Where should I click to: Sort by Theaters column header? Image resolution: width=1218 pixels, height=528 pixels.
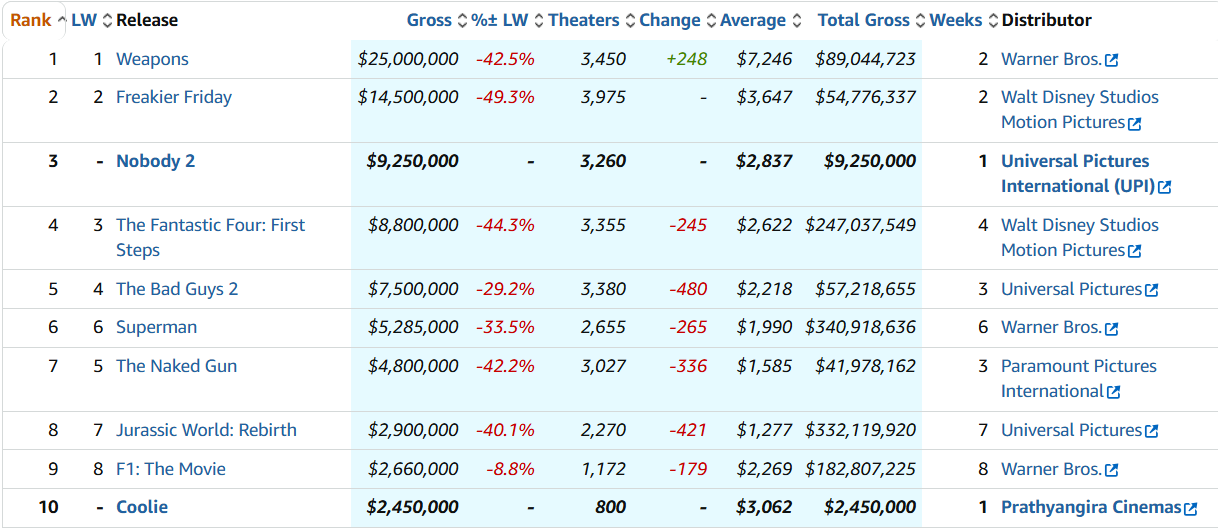(x=584, y=20)
